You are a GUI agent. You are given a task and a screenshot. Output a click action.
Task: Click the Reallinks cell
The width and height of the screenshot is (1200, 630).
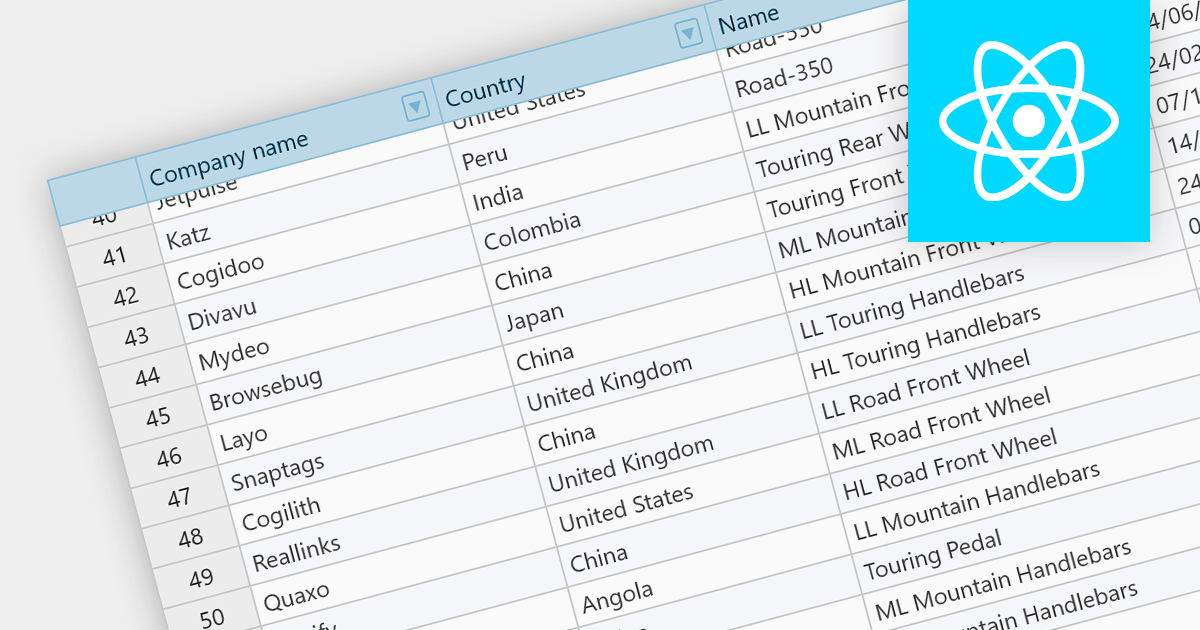click(296, 553)
